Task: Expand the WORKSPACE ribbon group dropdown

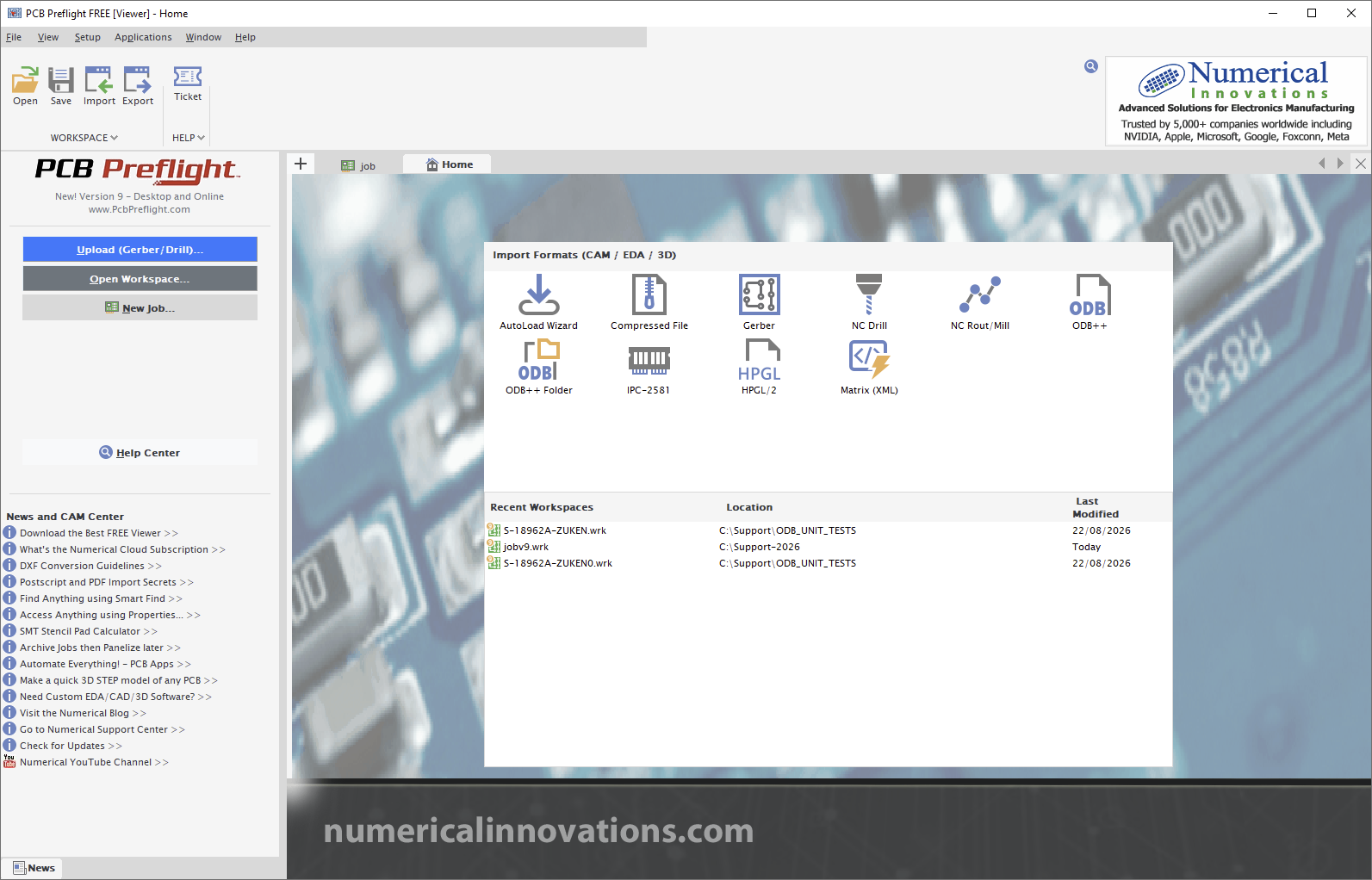Action: click(84, 138)
